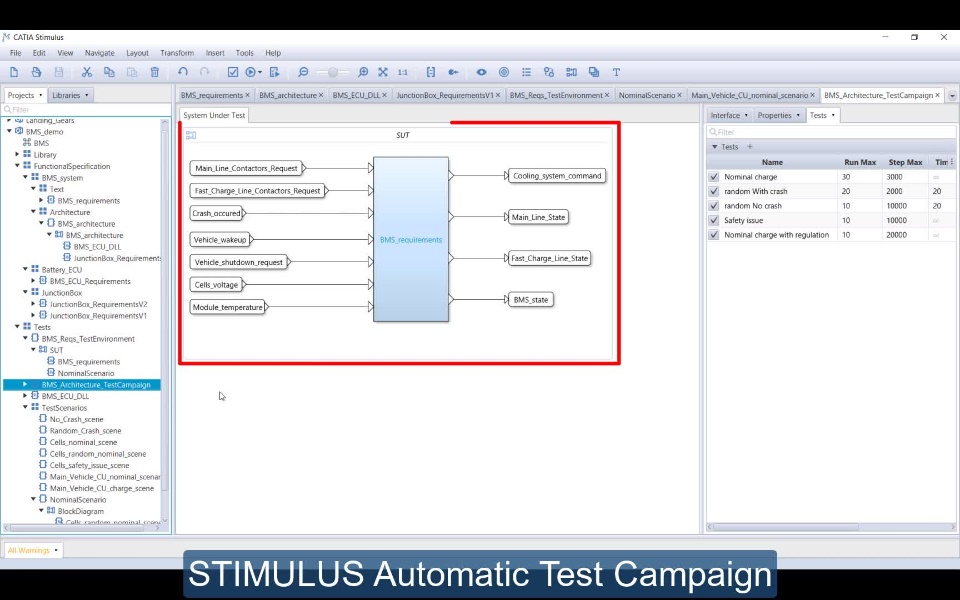Screen dimensions: 960x600
Task: Click the Fit to window crossed-arrows icon
Action: click(x=383, y=72)
